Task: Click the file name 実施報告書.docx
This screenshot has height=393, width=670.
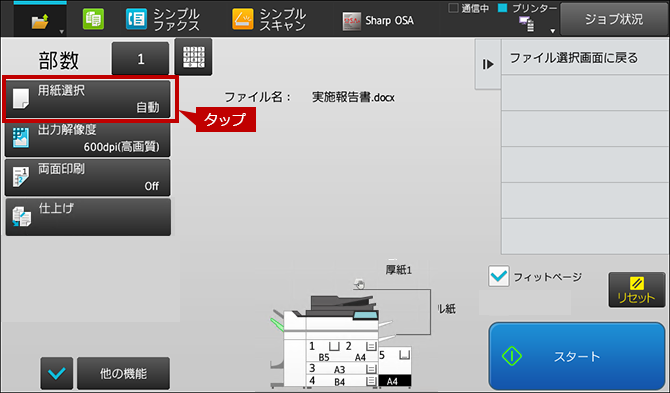Action: 353,97
